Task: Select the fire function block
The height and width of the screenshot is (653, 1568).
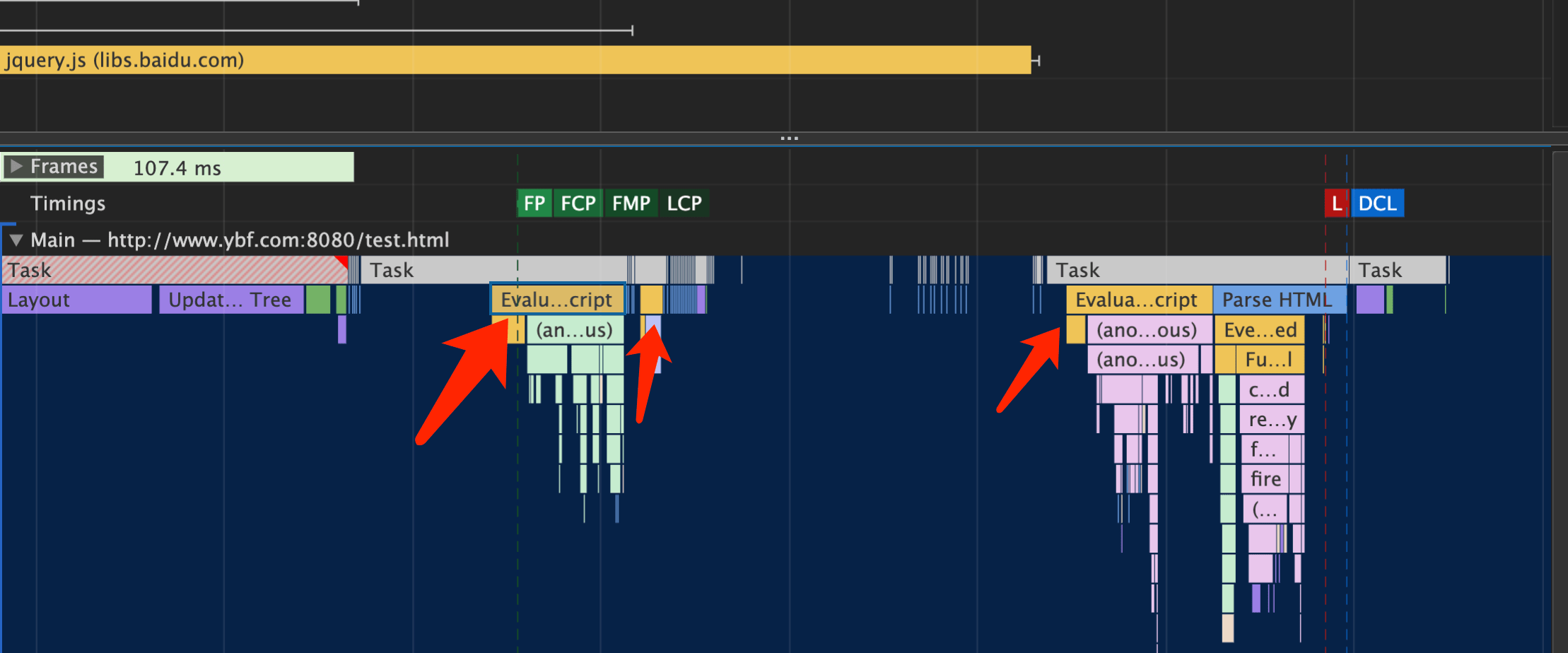Action: pyautogui.click(x=1265, y=478)
